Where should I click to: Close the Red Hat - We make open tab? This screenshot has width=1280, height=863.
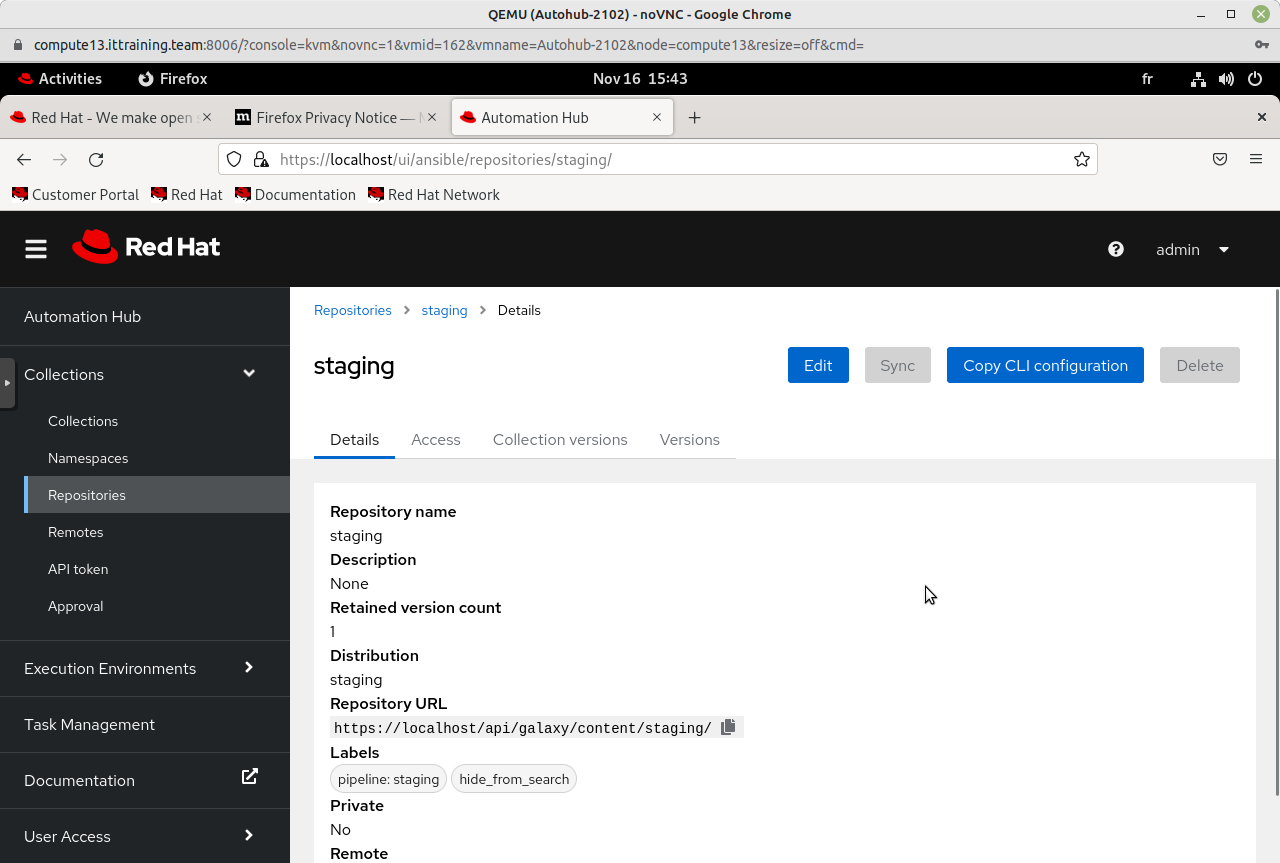point(207,117)
